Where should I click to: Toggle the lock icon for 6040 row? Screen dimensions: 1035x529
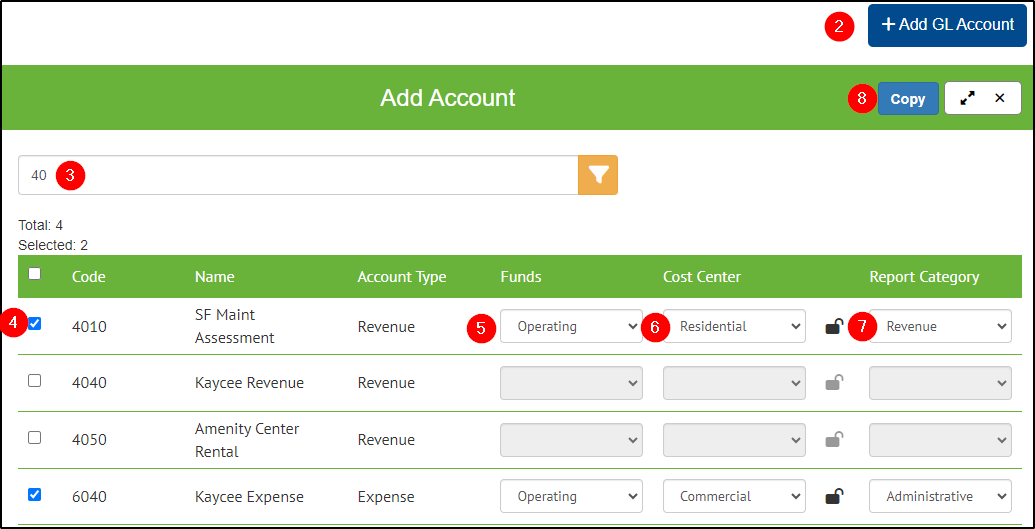834,497
